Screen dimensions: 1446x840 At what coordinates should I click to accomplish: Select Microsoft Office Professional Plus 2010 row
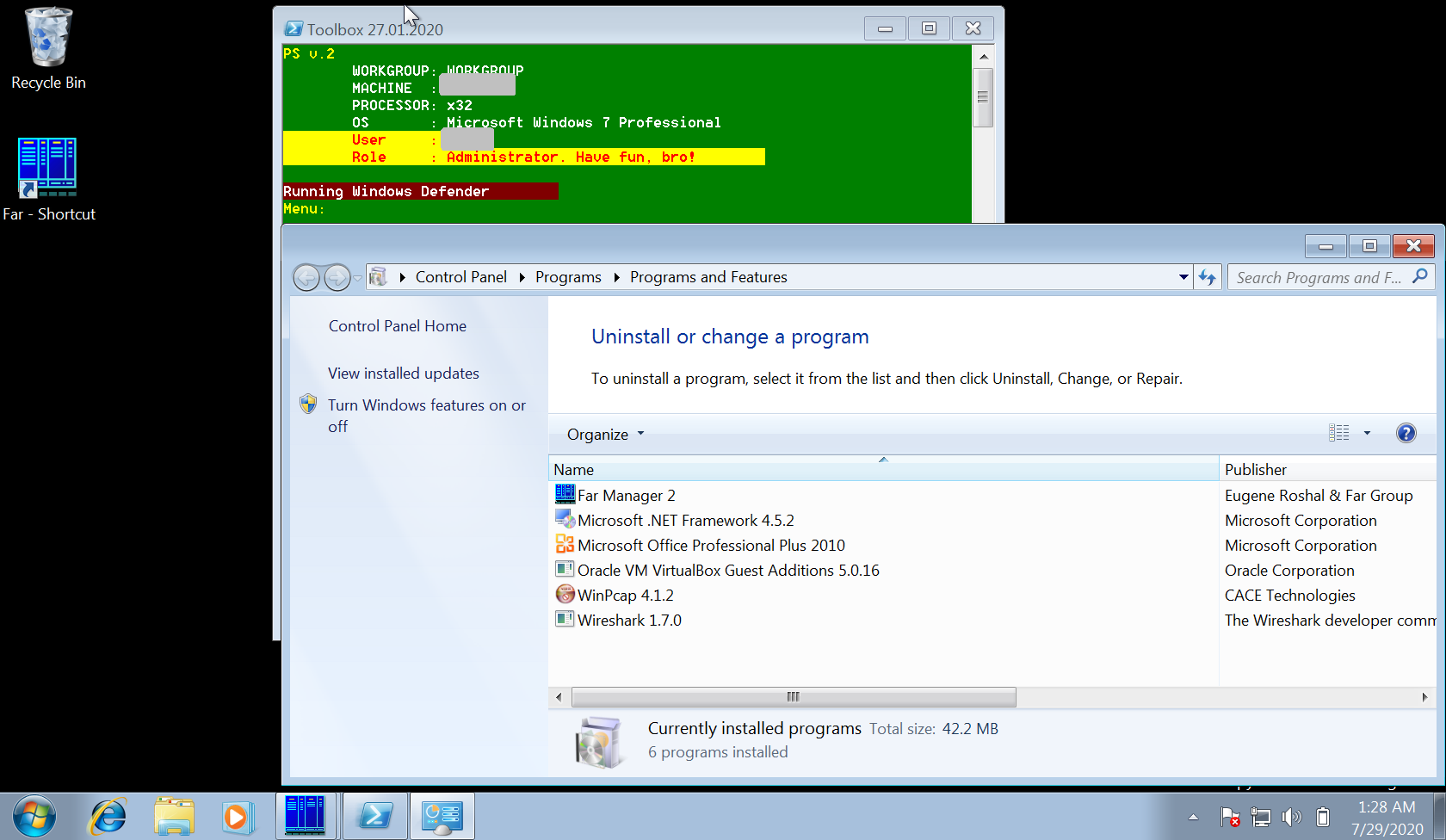[x=992, y=545]
